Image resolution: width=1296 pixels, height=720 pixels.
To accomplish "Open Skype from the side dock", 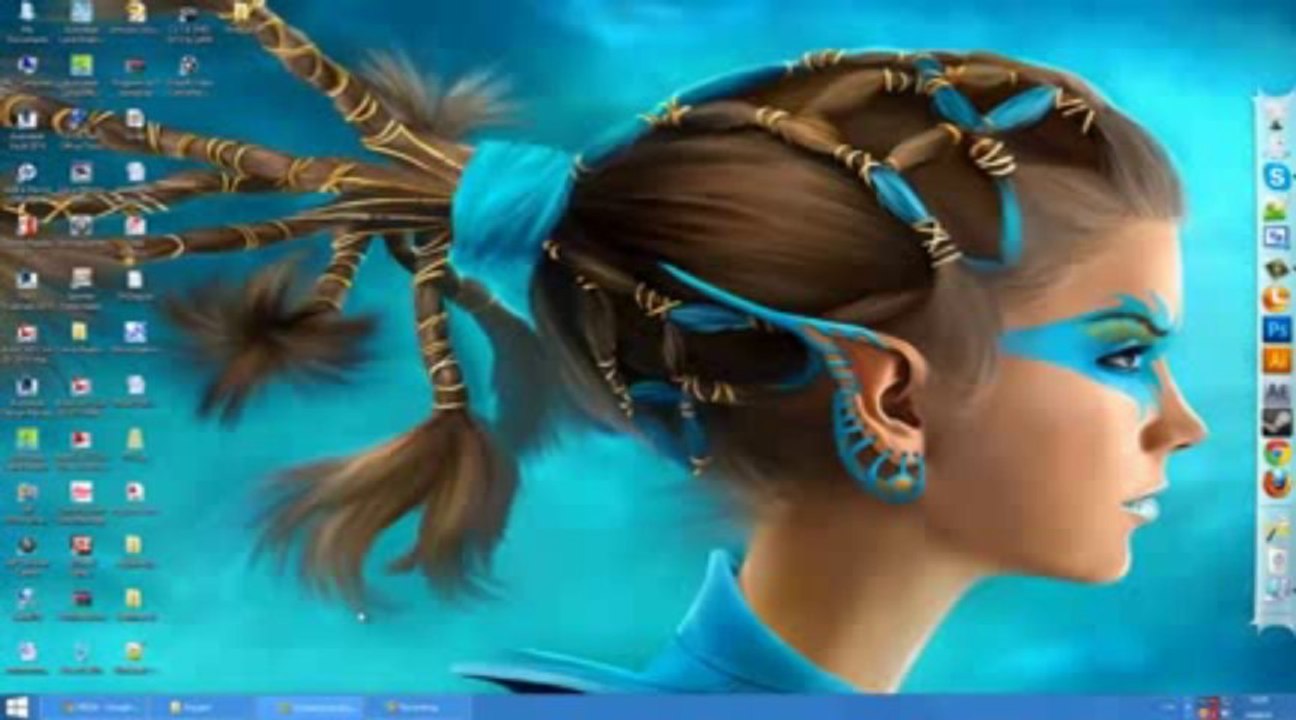I will click(x=1276, y=177).
